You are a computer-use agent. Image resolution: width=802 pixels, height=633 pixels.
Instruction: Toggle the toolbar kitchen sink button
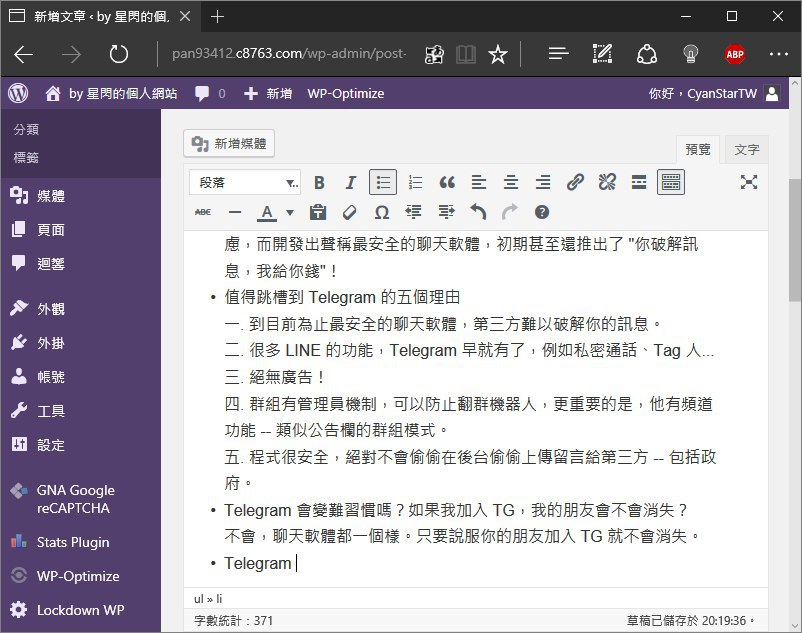point(671,182)
